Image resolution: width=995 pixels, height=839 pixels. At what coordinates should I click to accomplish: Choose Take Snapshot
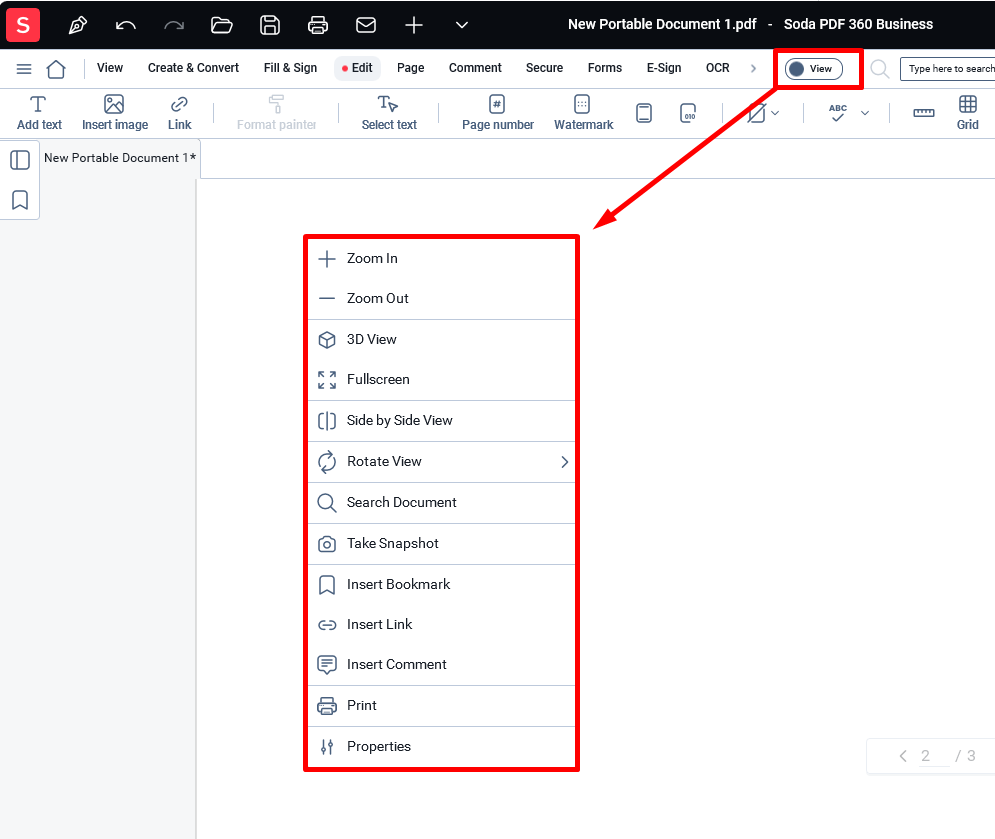(442, 544)
